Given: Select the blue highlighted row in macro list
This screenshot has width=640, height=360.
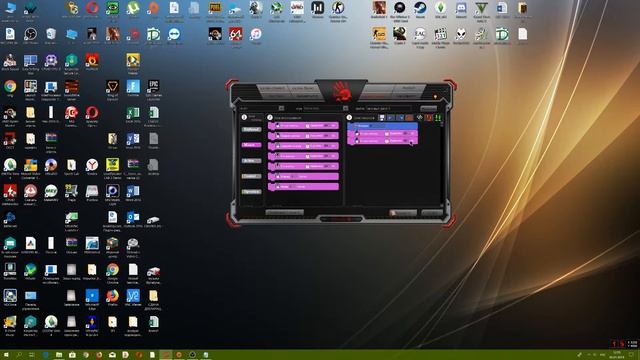Looking at the screenshot, I should tap(382, 126).
